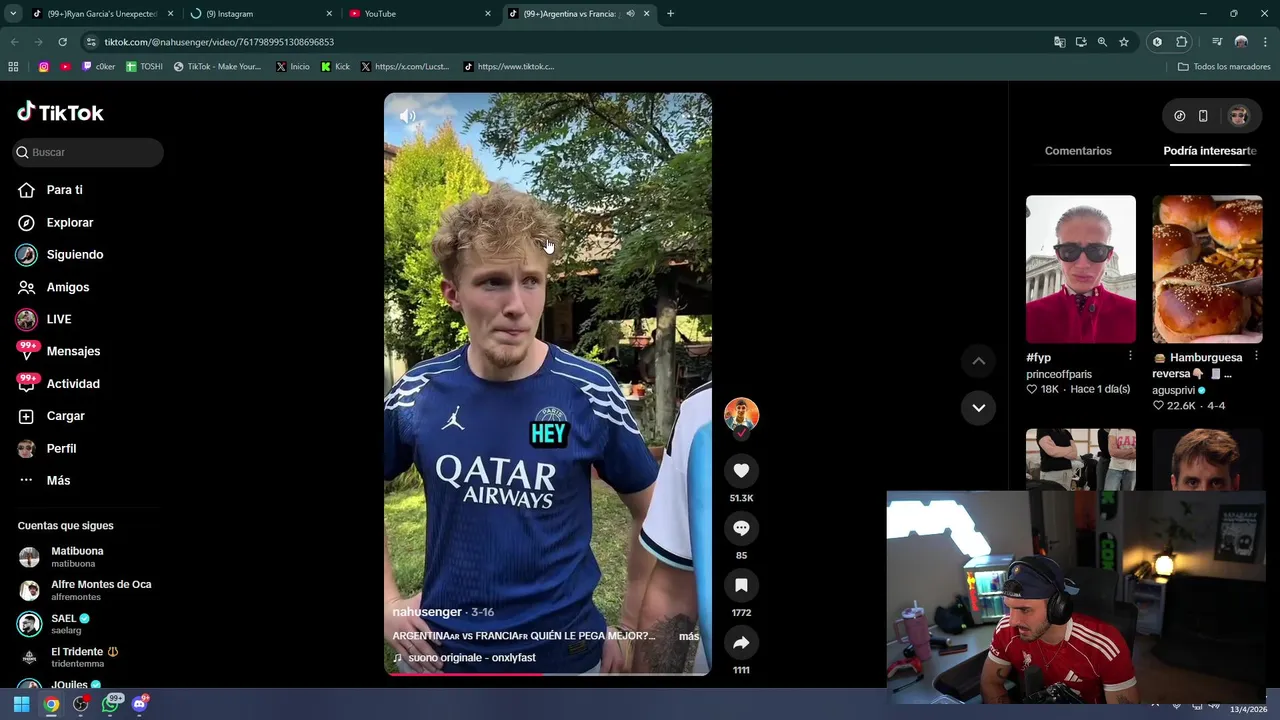Screen dimensions: 1280x720
Task: Open the browser extensions puzzle icon
Action: click(1182, 42)
